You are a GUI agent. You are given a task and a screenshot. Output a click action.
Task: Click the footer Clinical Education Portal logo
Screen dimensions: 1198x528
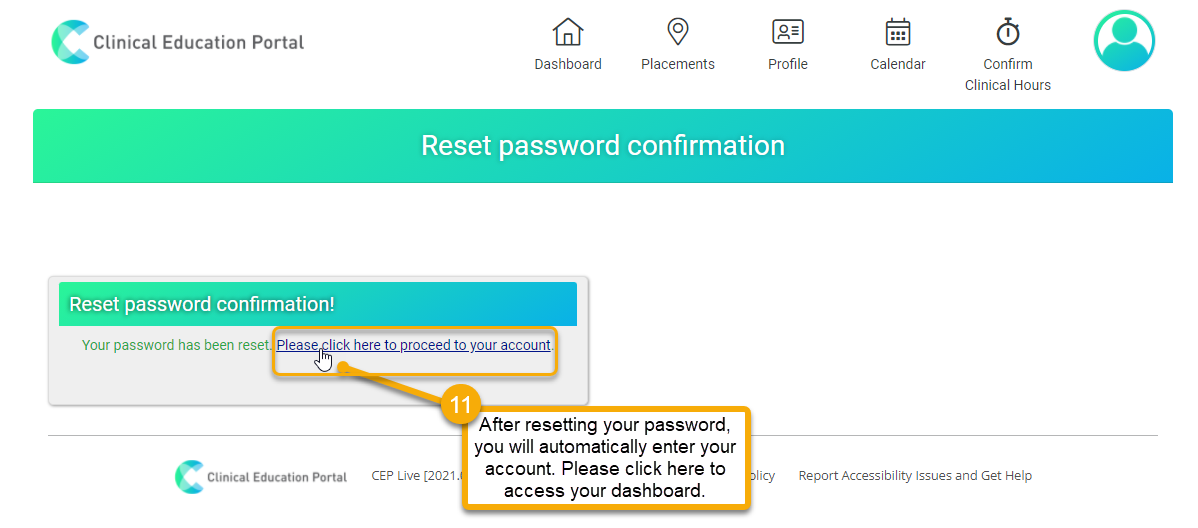click(261, 476)
